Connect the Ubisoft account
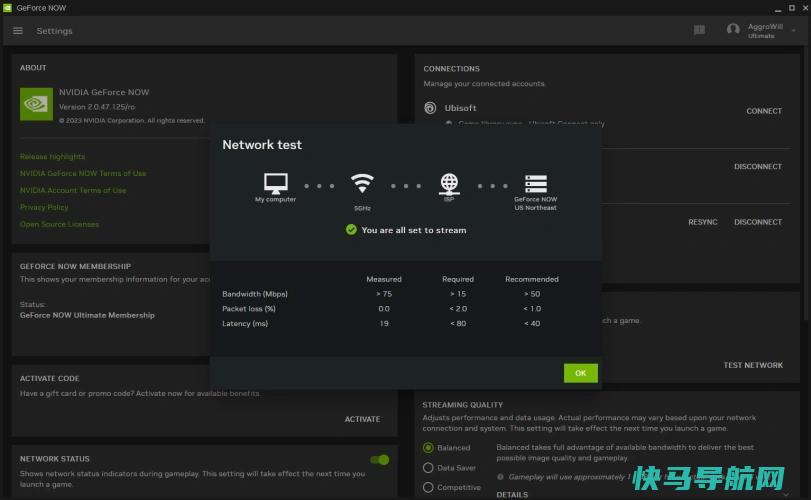Image resolution: width=811 pixels, height=500 pixels. (x=763, y=111)
